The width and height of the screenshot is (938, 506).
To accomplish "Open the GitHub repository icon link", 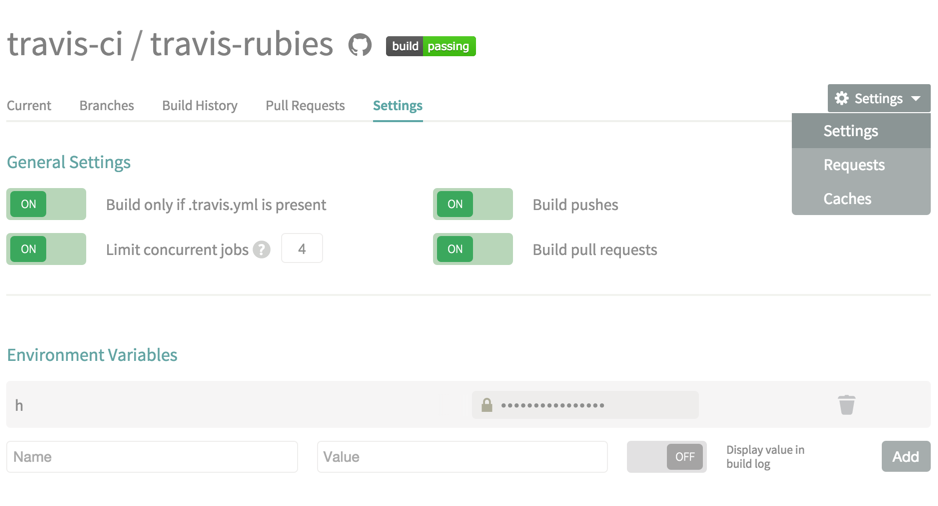I will [x=360, y=45].
